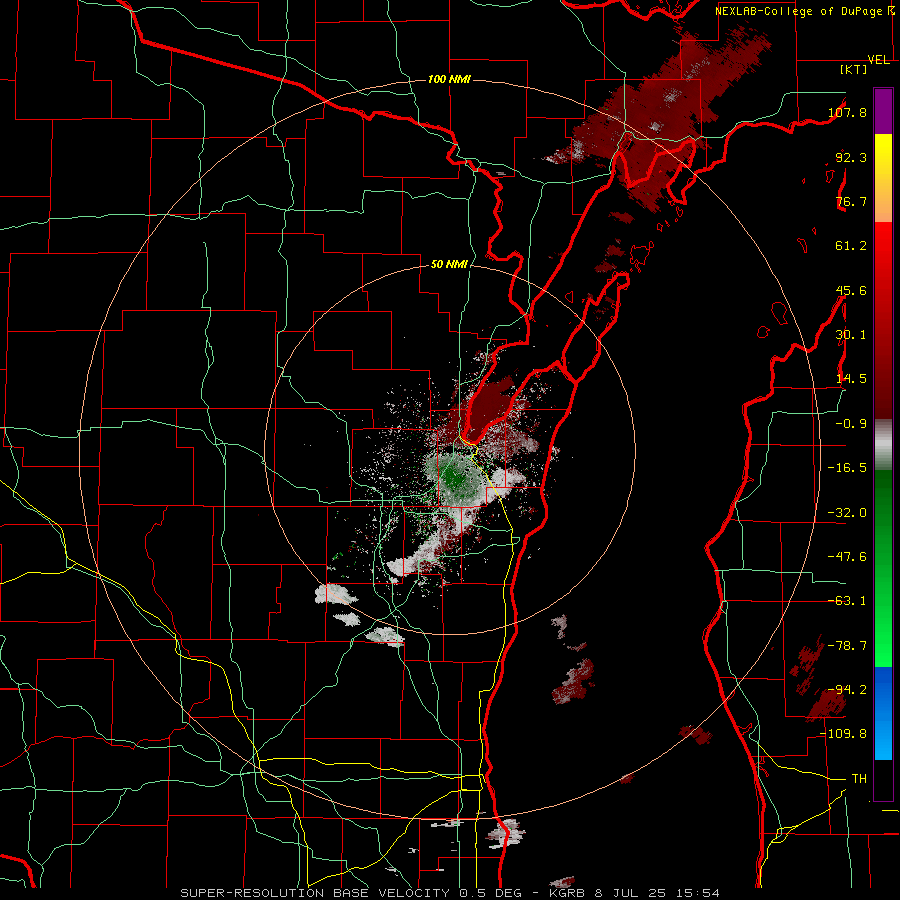The image size is (900, 900).
Task: Click the blue segment of velocity color bar
Action: point(883,713)
